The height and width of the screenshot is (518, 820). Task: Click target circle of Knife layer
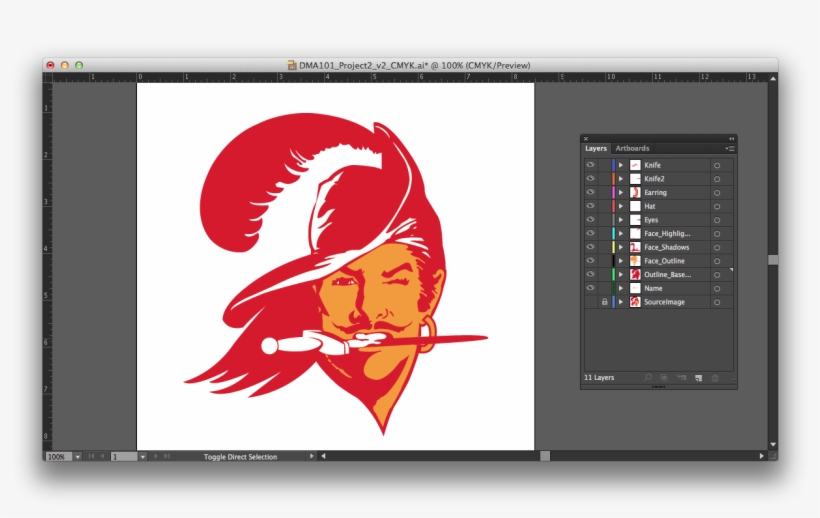[x=717, y=165]
